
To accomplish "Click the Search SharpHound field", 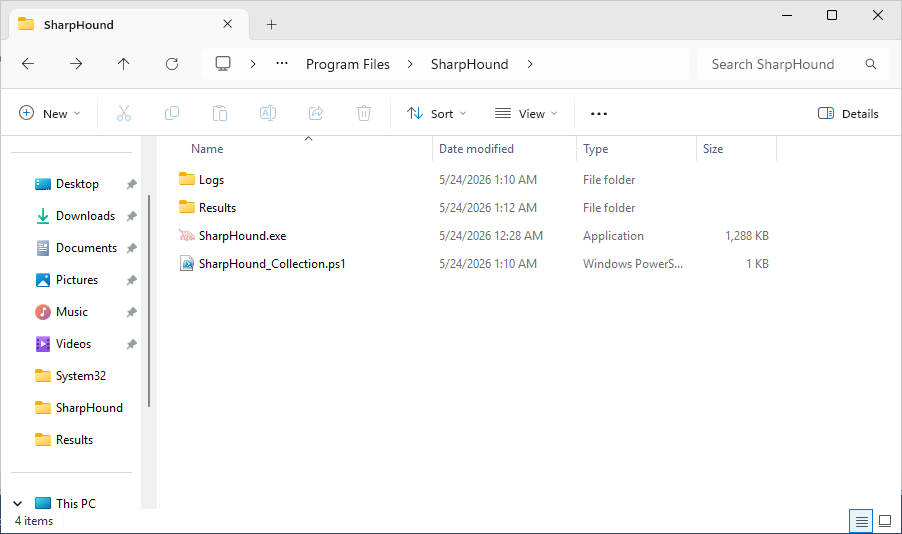I will (x=795, y=64).
